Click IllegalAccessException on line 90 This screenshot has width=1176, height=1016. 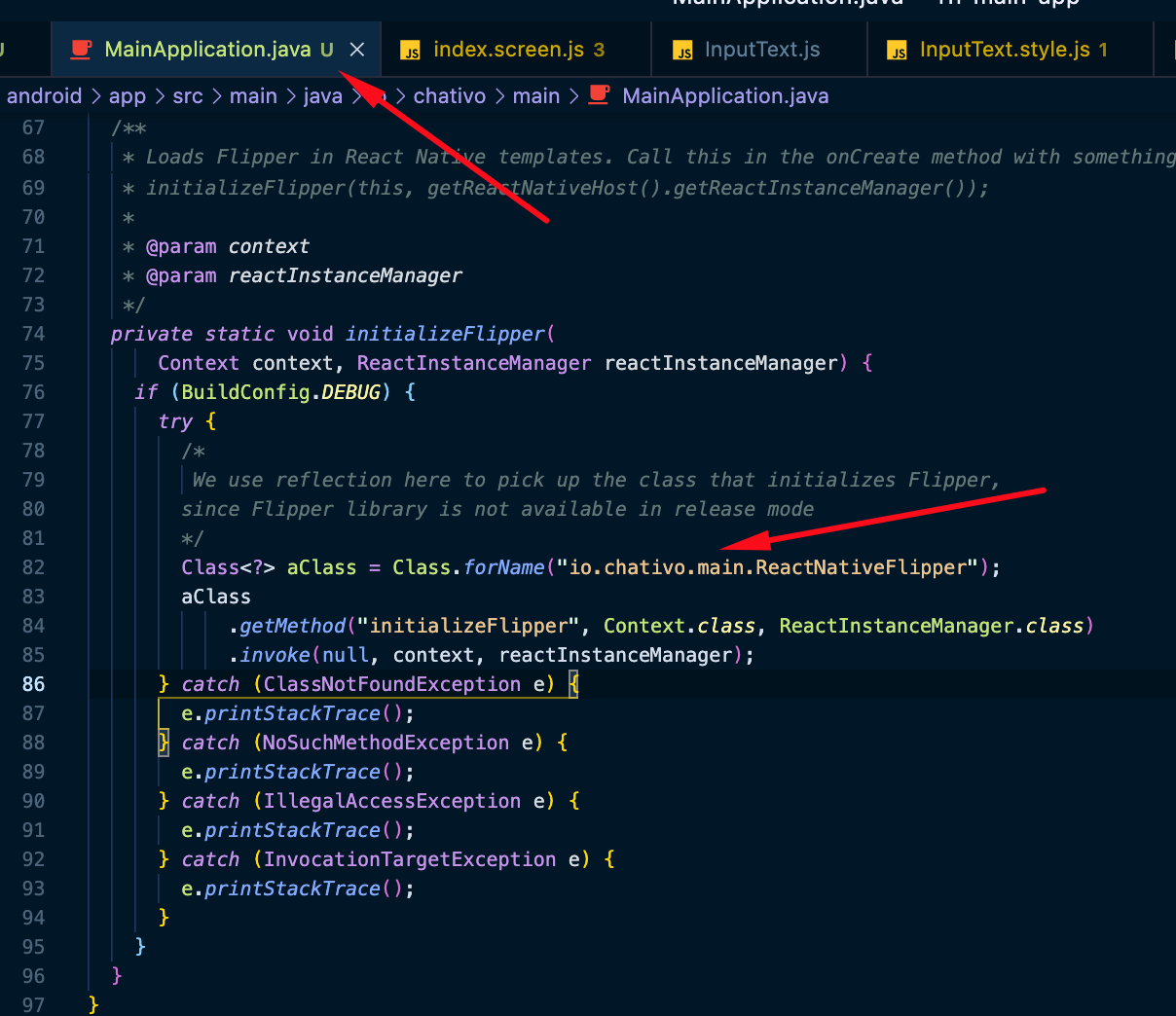(x=391, y=801)
